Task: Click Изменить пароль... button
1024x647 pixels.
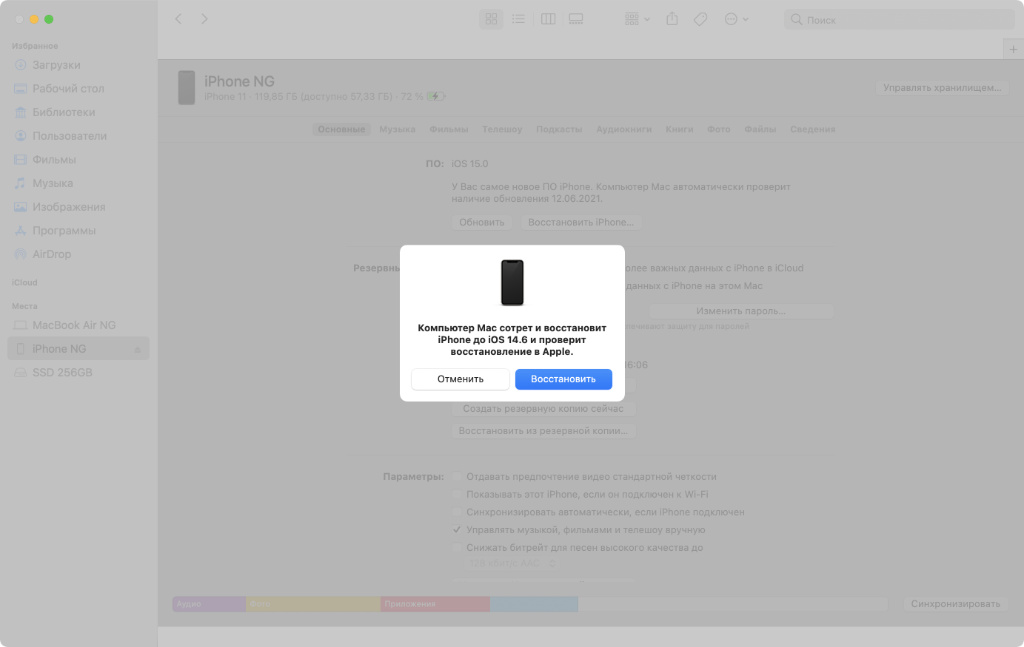Action: click(x=741, y=311)
